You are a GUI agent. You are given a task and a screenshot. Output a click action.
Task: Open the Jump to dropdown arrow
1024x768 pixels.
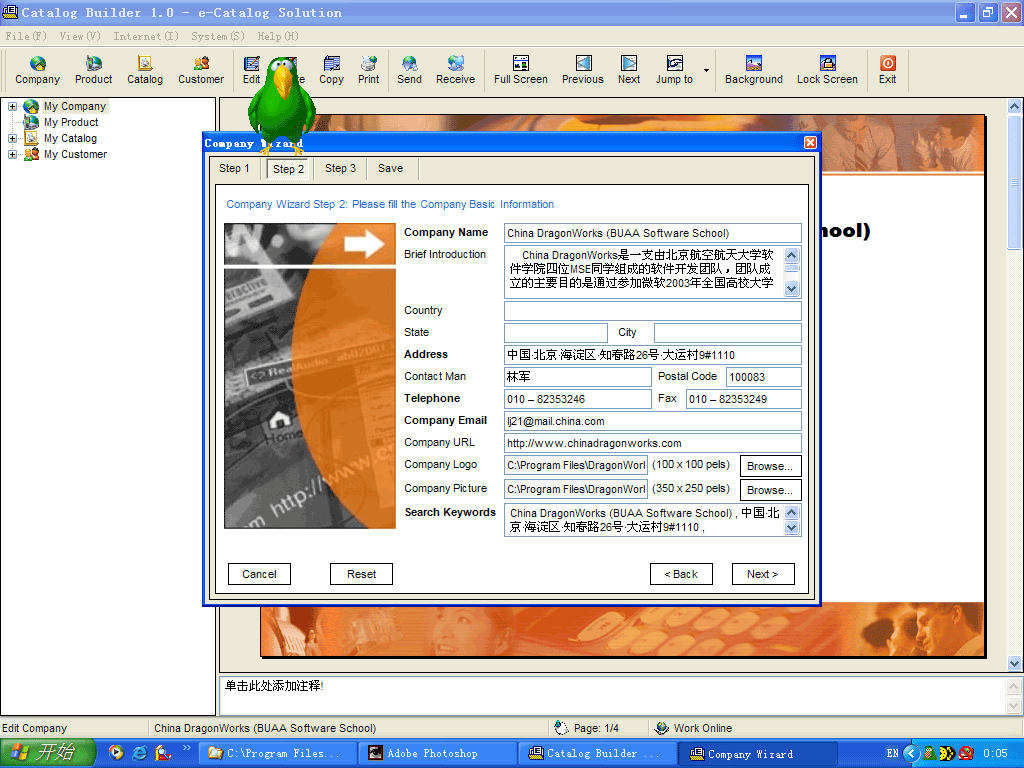706,70
